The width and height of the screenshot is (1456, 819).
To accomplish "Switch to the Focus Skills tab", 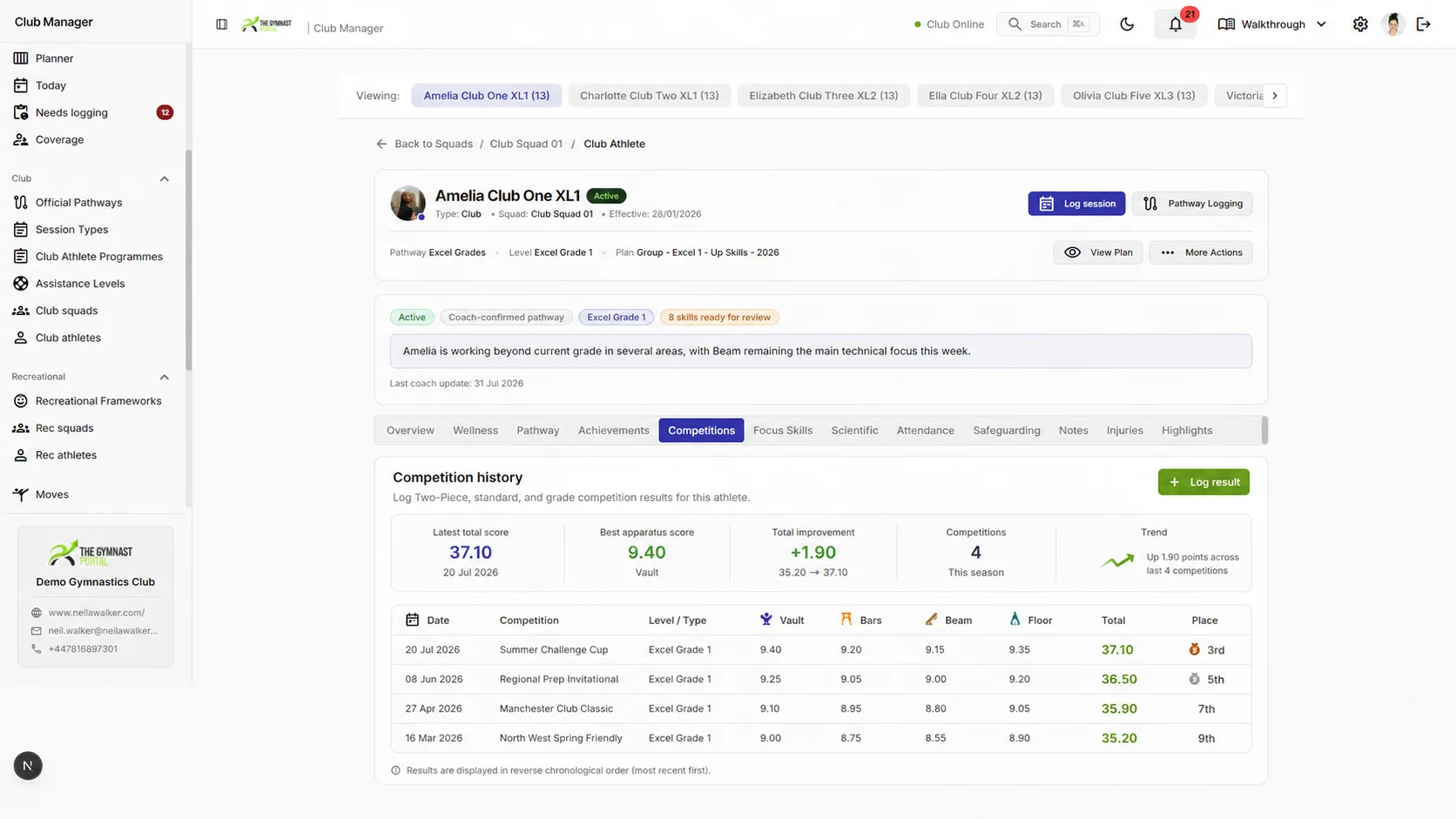I will pos(783,430).
